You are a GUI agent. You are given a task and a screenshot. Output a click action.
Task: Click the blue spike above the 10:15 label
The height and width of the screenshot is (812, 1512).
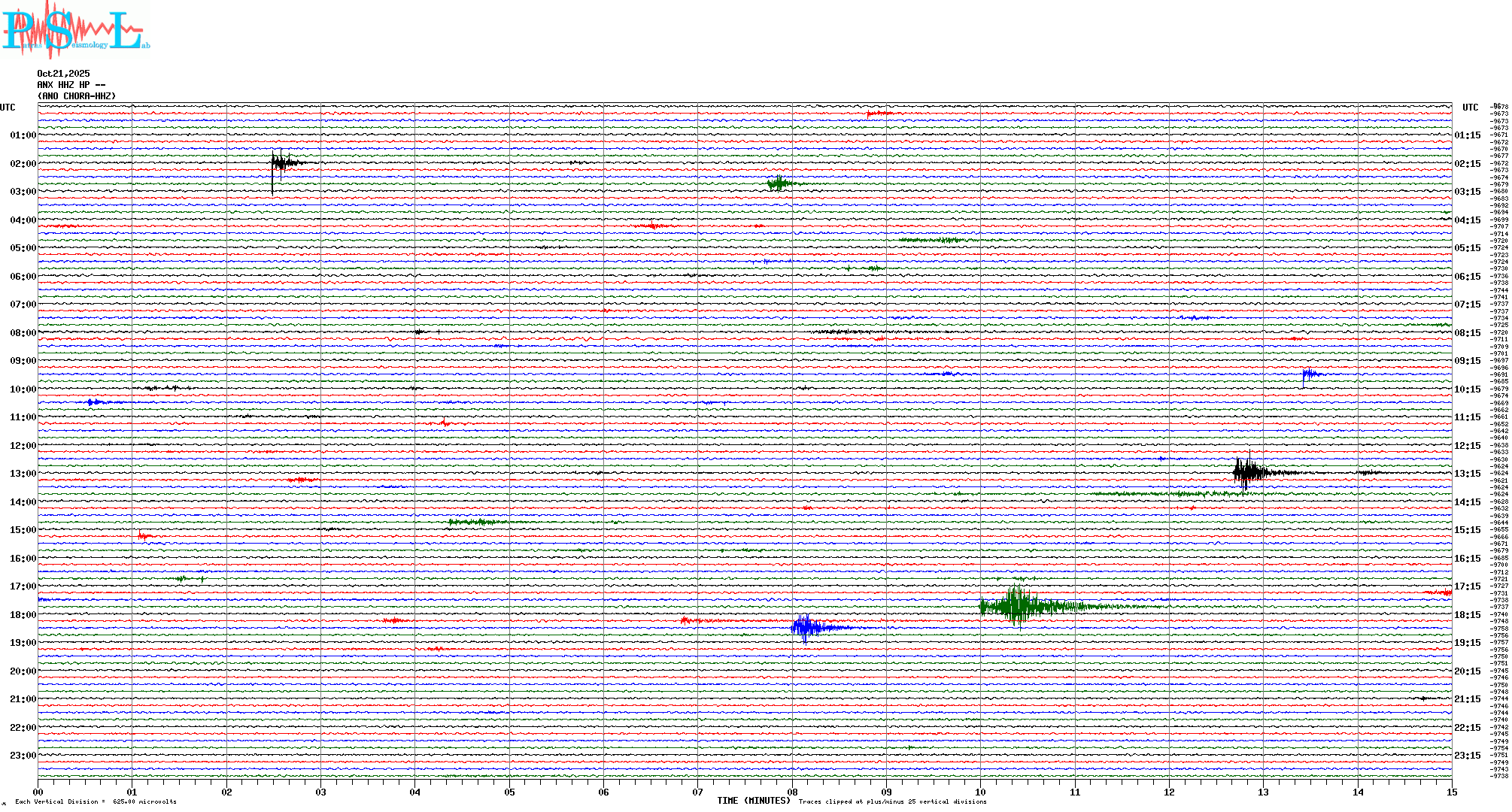(x=1309, y=374)
